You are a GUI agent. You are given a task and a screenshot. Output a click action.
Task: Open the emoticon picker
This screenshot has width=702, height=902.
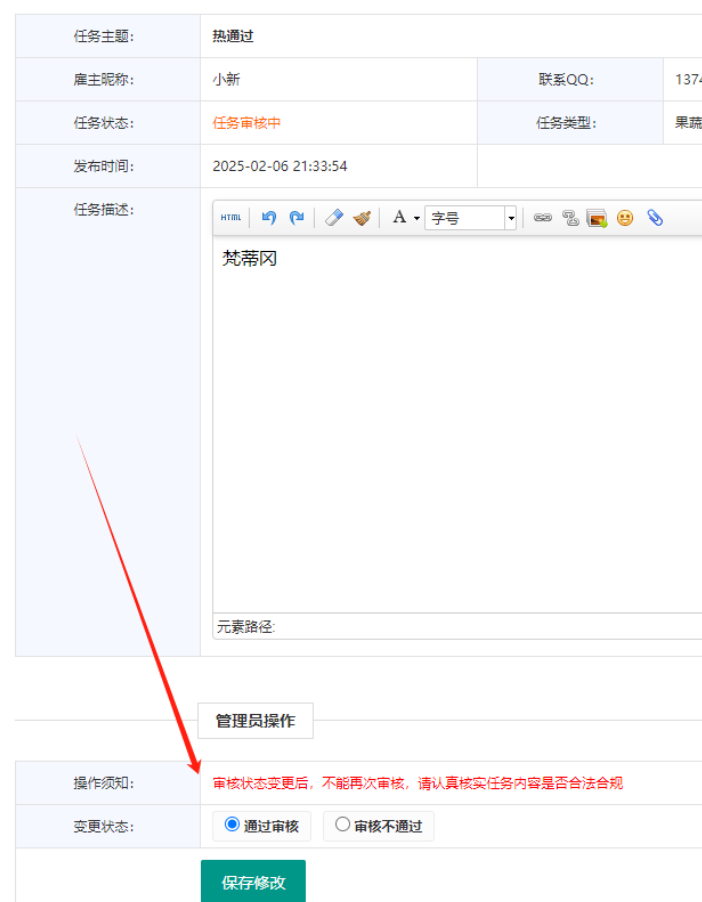(625, 217)
